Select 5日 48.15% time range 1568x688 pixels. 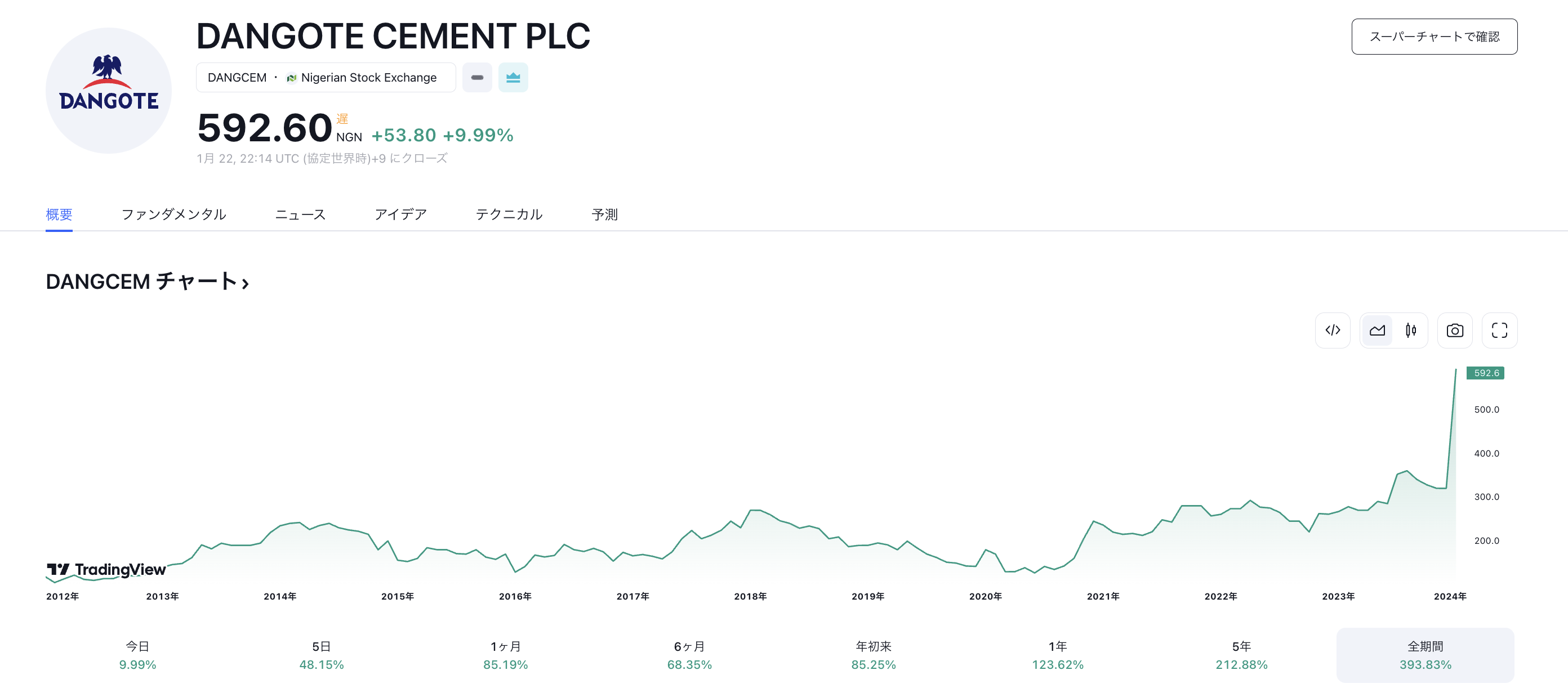click(322, 655)
